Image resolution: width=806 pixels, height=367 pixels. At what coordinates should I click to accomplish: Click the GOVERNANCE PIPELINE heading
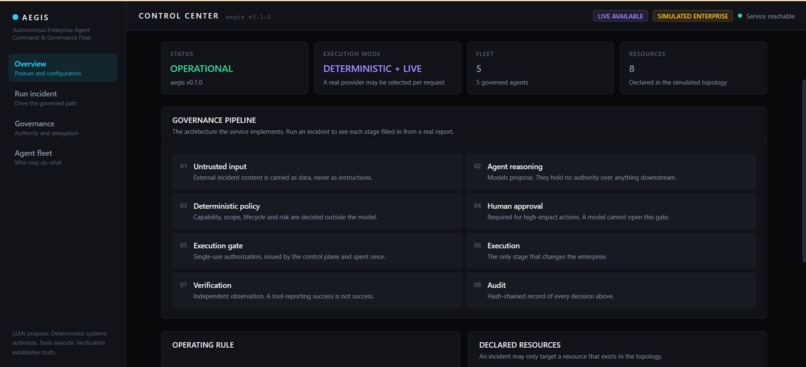(214, 120)
